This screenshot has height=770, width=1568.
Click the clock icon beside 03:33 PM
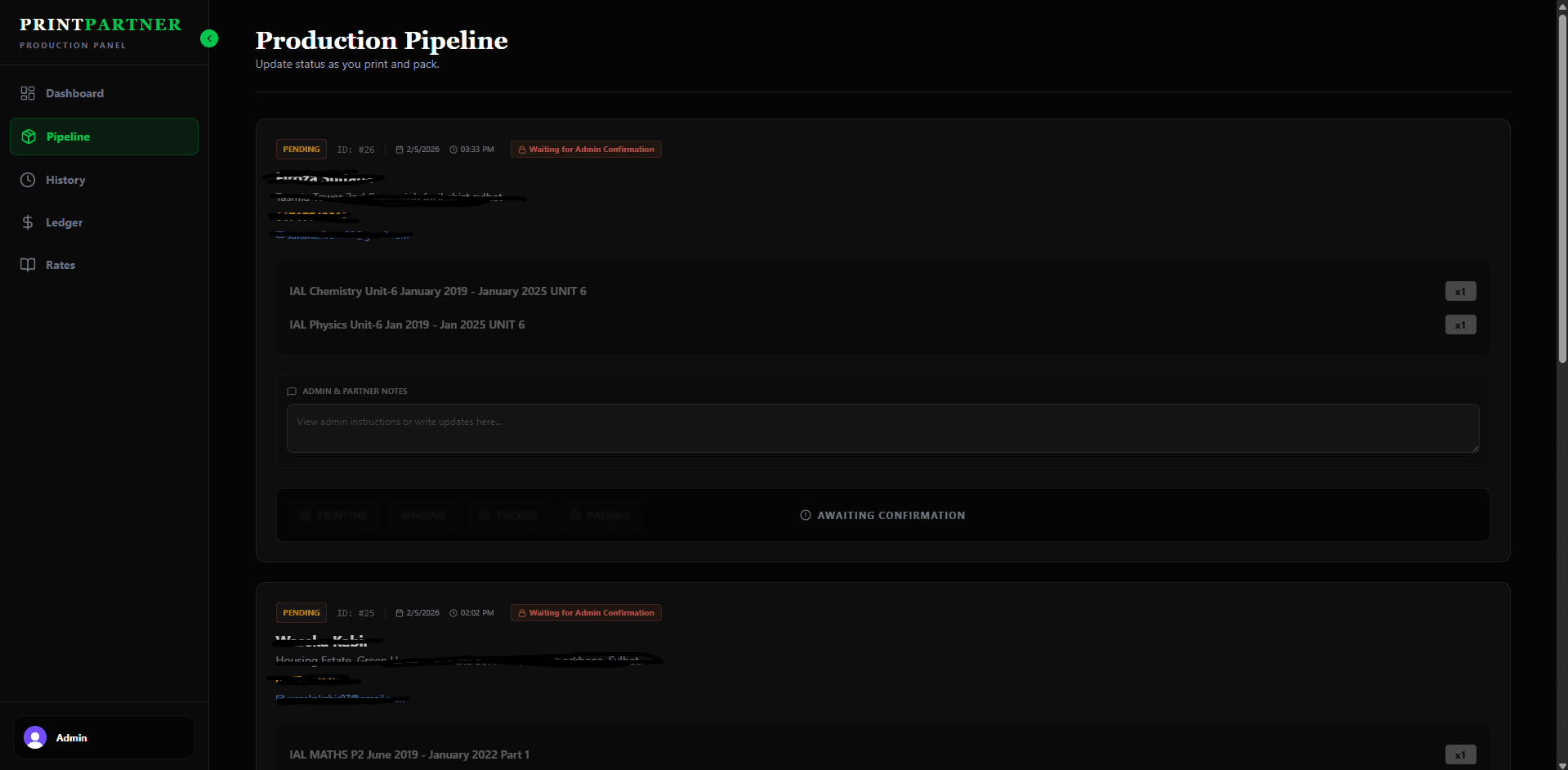coord(453,150)
